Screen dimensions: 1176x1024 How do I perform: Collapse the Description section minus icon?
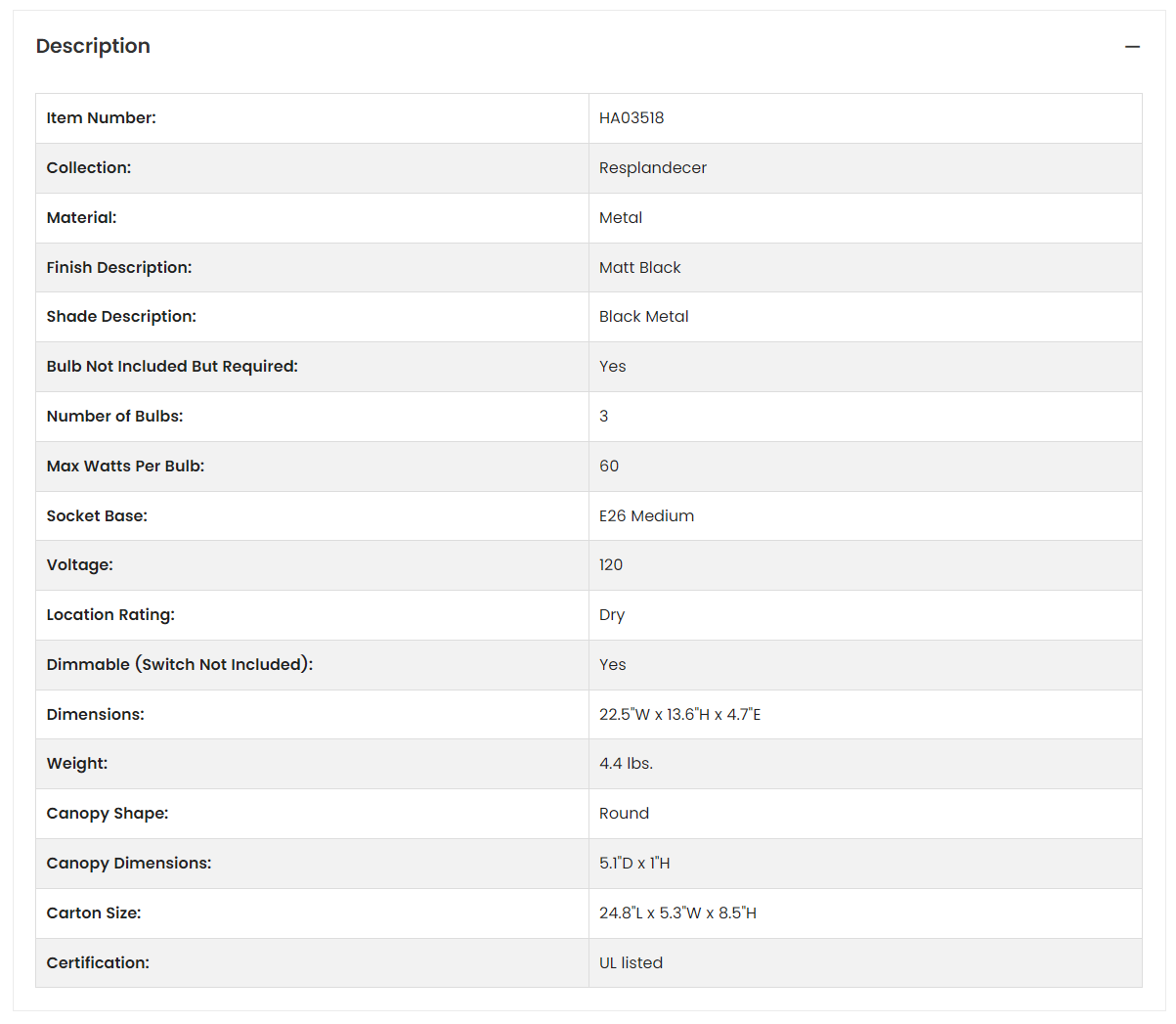1132,47
